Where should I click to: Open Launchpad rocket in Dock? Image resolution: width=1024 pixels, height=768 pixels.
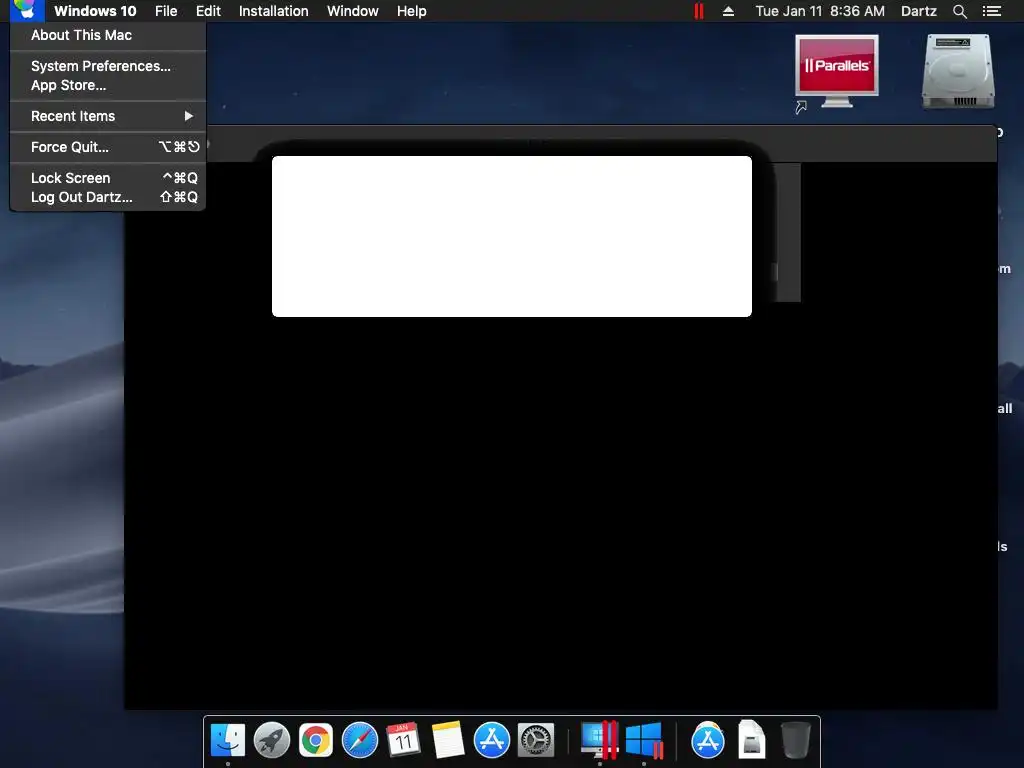pos(272,740)
